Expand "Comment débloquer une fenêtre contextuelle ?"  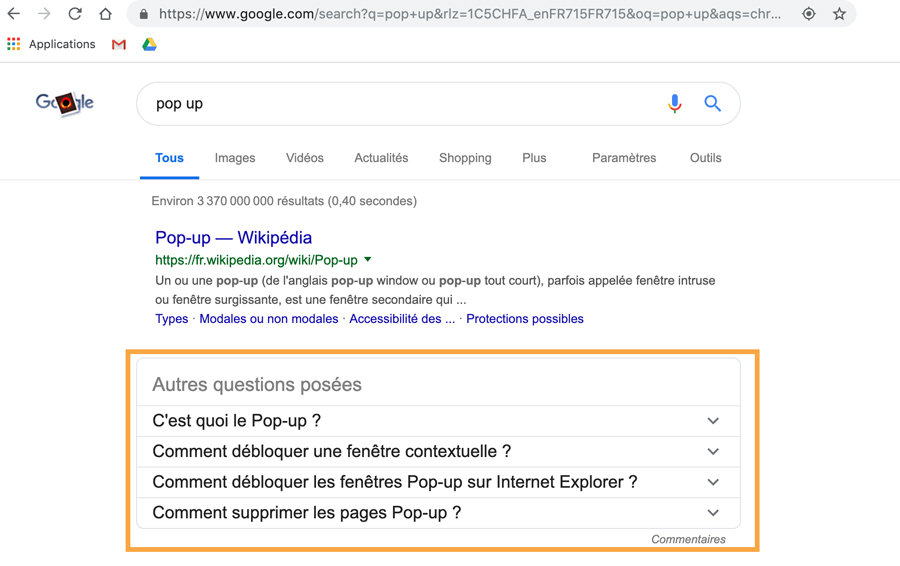pyautogui.click(x=438, y=451)
